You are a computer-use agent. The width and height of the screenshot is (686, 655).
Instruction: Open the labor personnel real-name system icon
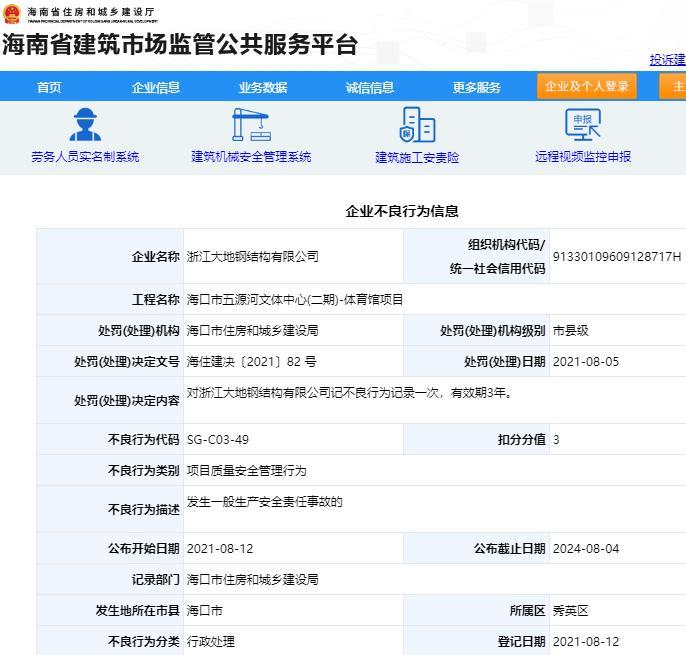pyautogui.click(x=85, y=125)
